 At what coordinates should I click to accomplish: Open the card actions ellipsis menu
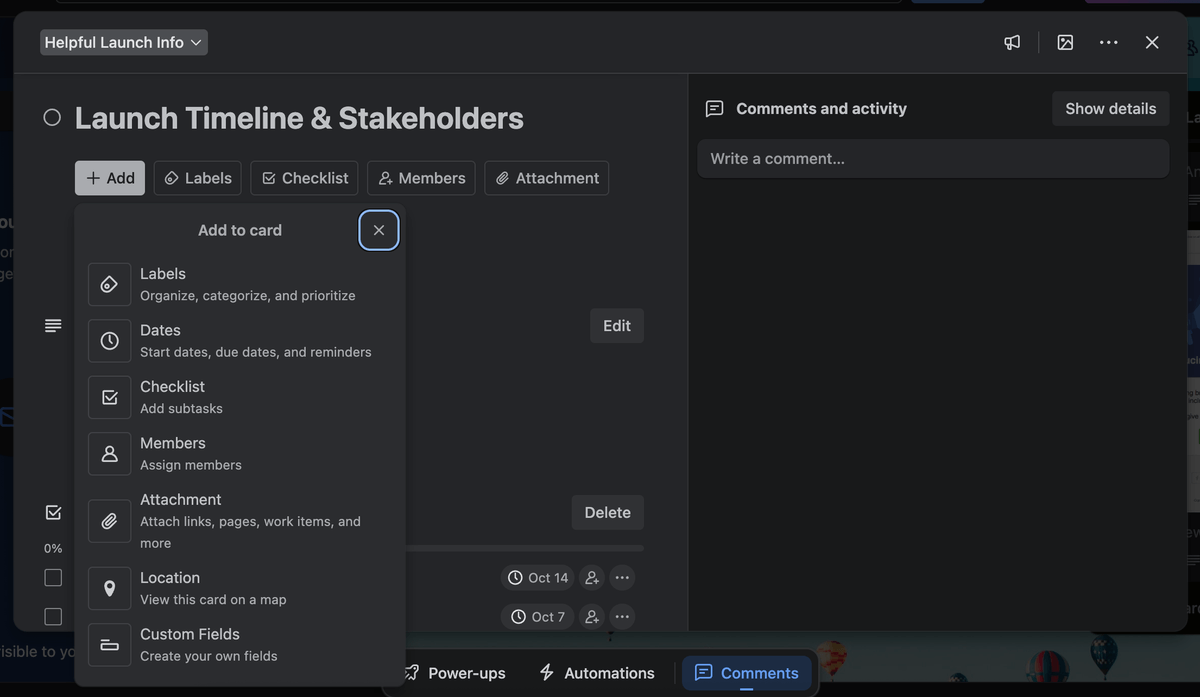[1108, 42]
